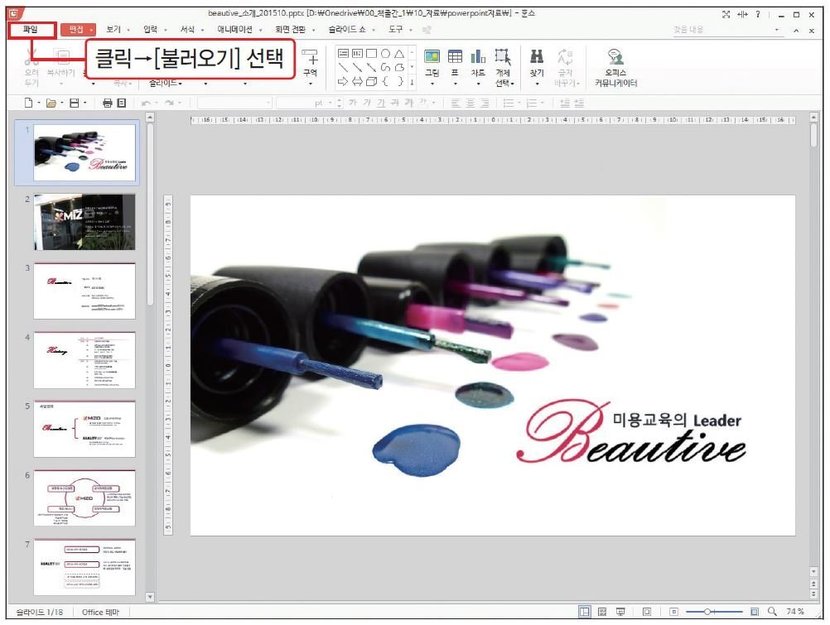Select the cube shape in shape gallery
830x625 pixels.
point(371,81)
